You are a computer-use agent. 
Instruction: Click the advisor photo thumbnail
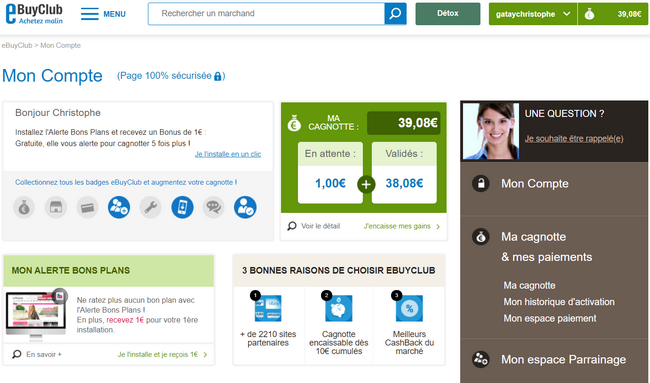[x=491, y=131]
